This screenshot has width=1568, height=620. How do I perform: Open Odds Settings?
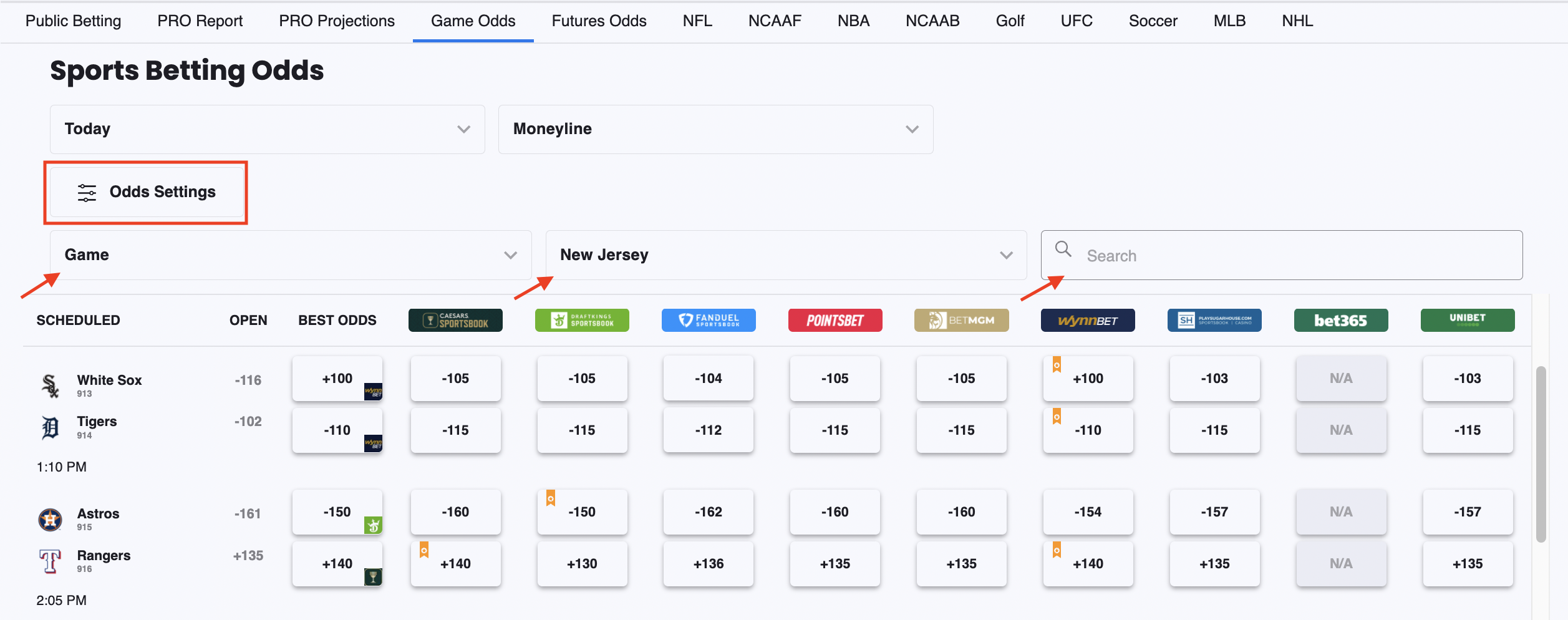(x=147, y=192)
